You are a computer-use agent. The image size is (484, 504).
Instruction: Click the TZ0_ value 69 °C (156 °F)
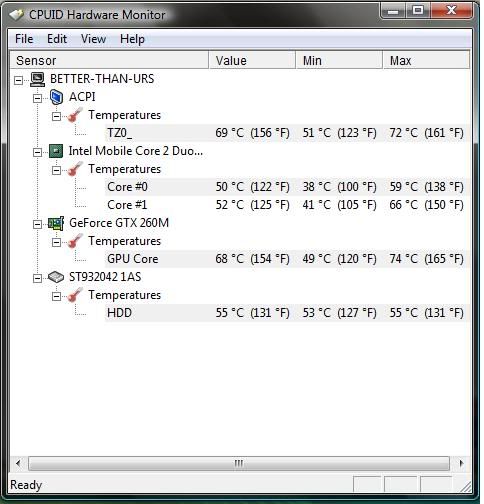(252, 133)
